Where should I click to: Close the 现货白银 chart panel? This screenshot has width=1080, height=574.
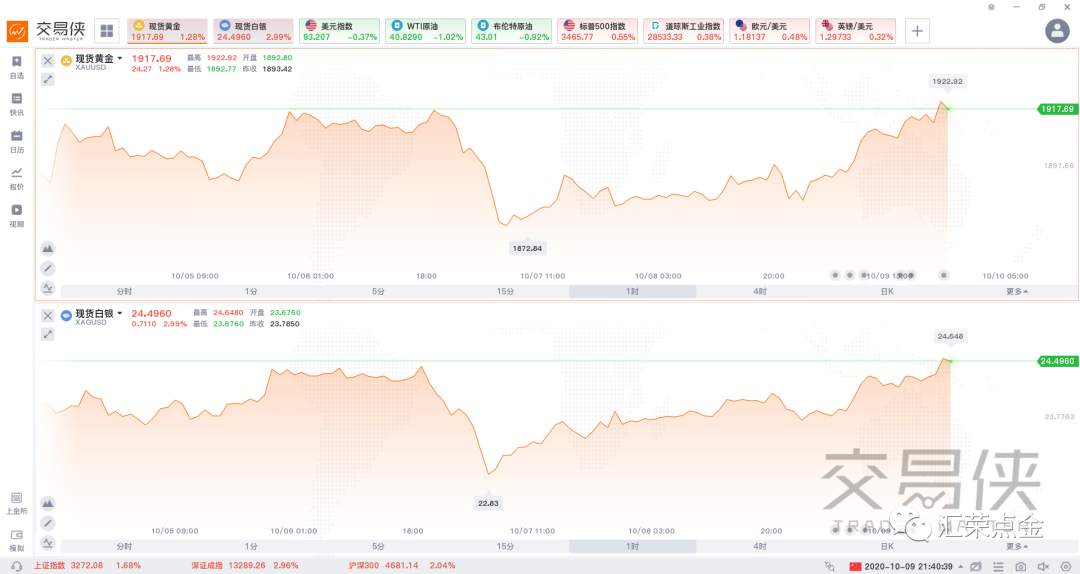click(48, 316)
